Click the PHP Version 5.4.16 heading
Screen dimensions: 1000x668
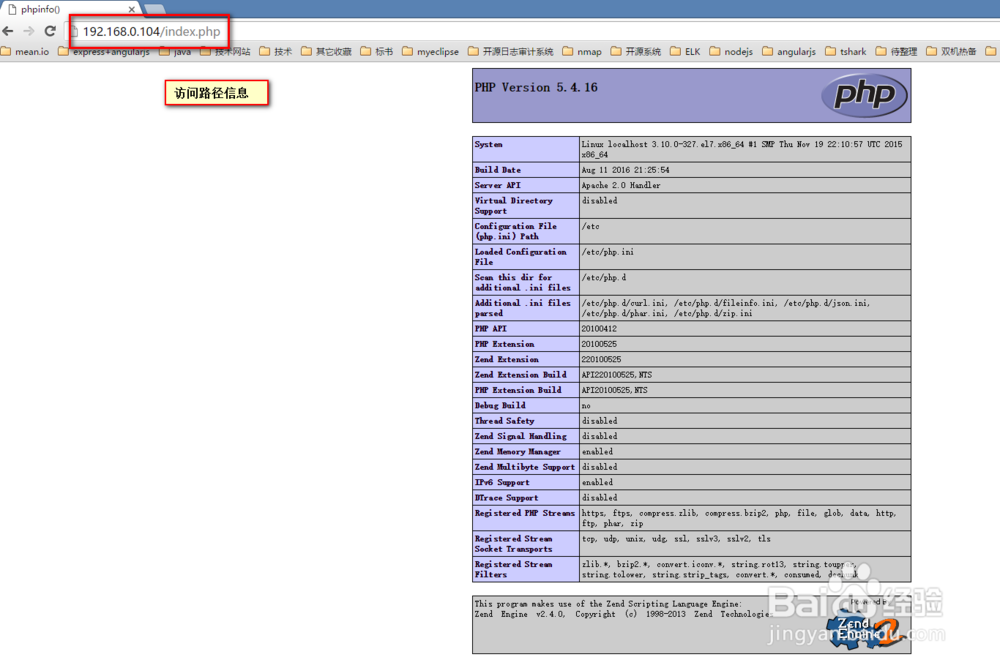coord(536,87)
